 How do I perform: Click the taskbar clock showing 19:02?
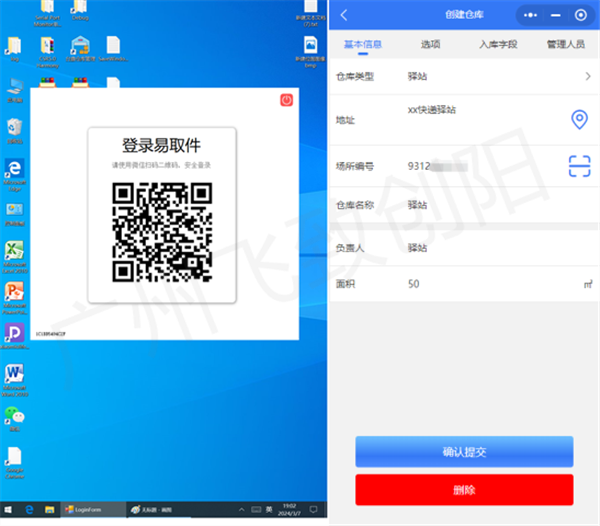pos(289,510)
